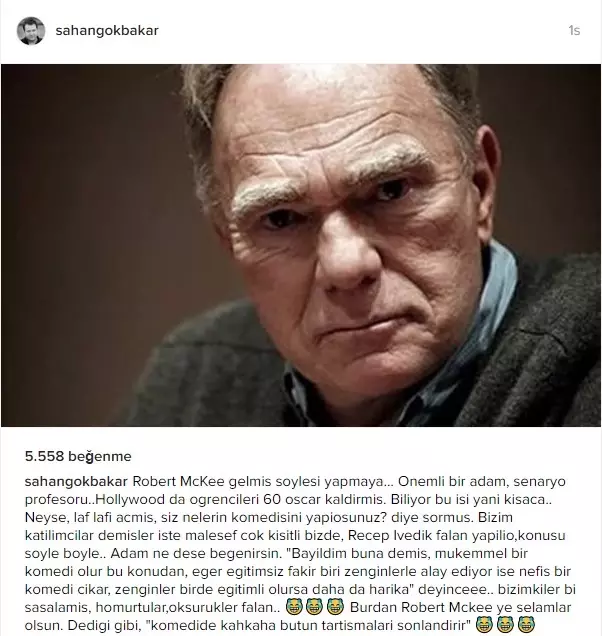Viewport: 602px width, 636px height.
Task: Open the sahangokbakar username in post header
Action: pyautogui.click(x=107, y=30)
